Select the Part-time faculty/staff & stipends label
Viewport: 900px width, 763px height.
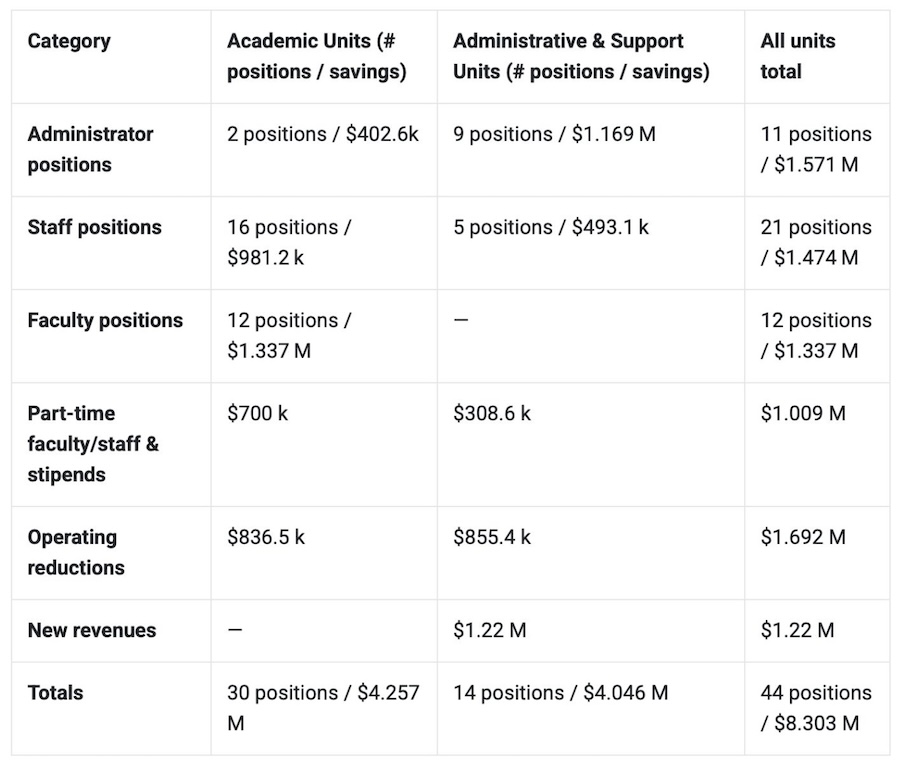[93, 443]
